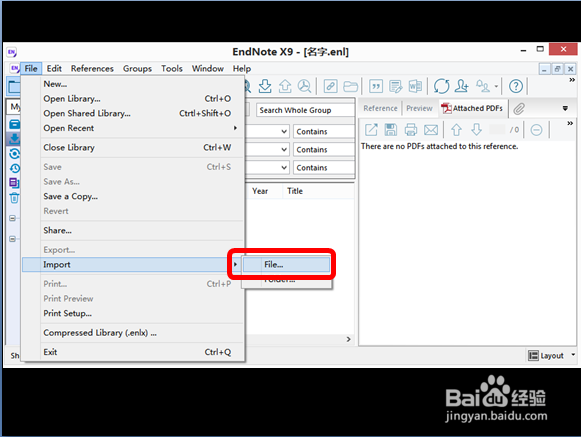Click the Sync Status sidebar icon

coord(14,153)
